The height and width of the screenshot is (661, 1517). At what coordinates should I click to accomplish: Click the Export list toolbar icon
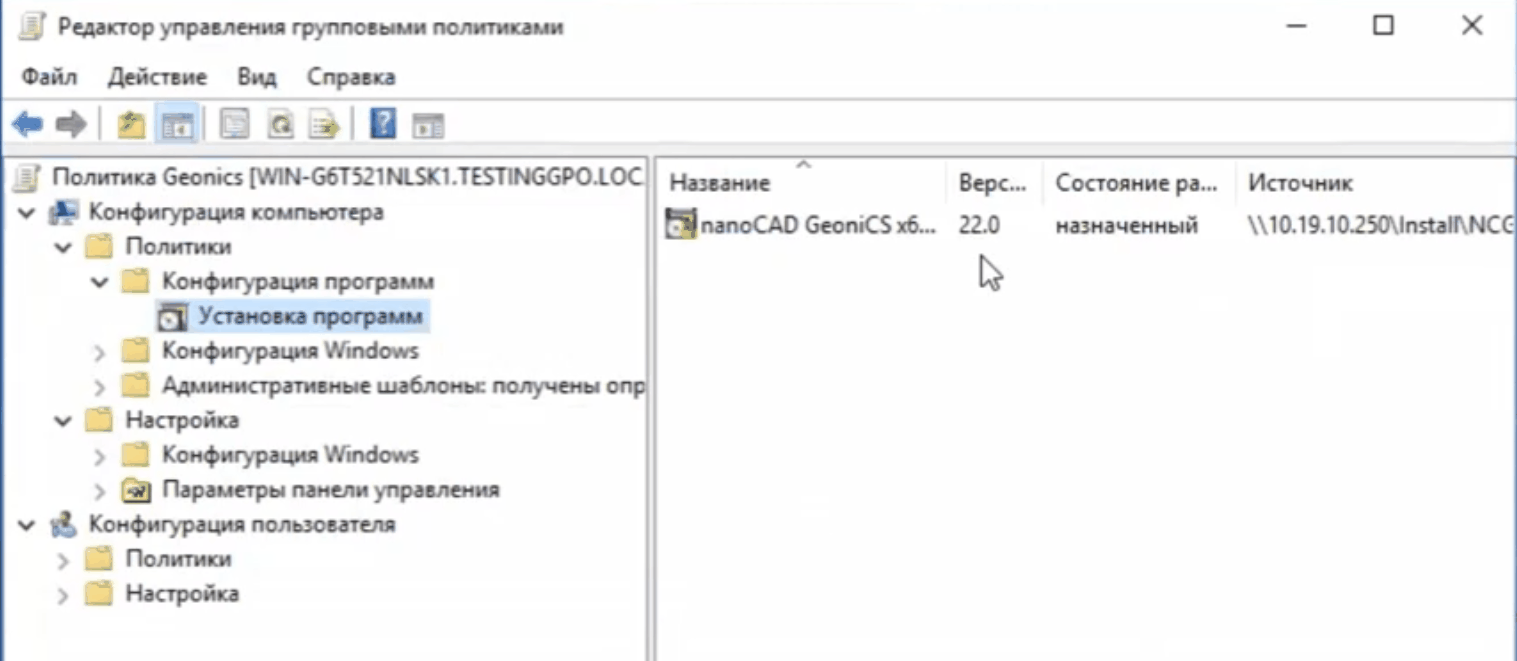[324, 125]
